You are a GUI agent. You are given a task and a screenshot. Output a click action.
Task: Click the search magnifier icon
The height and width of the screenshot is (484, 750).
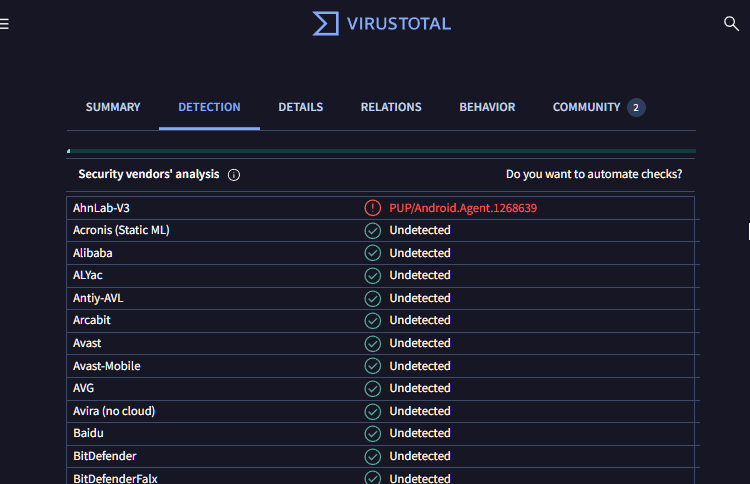tap(731, 24)
